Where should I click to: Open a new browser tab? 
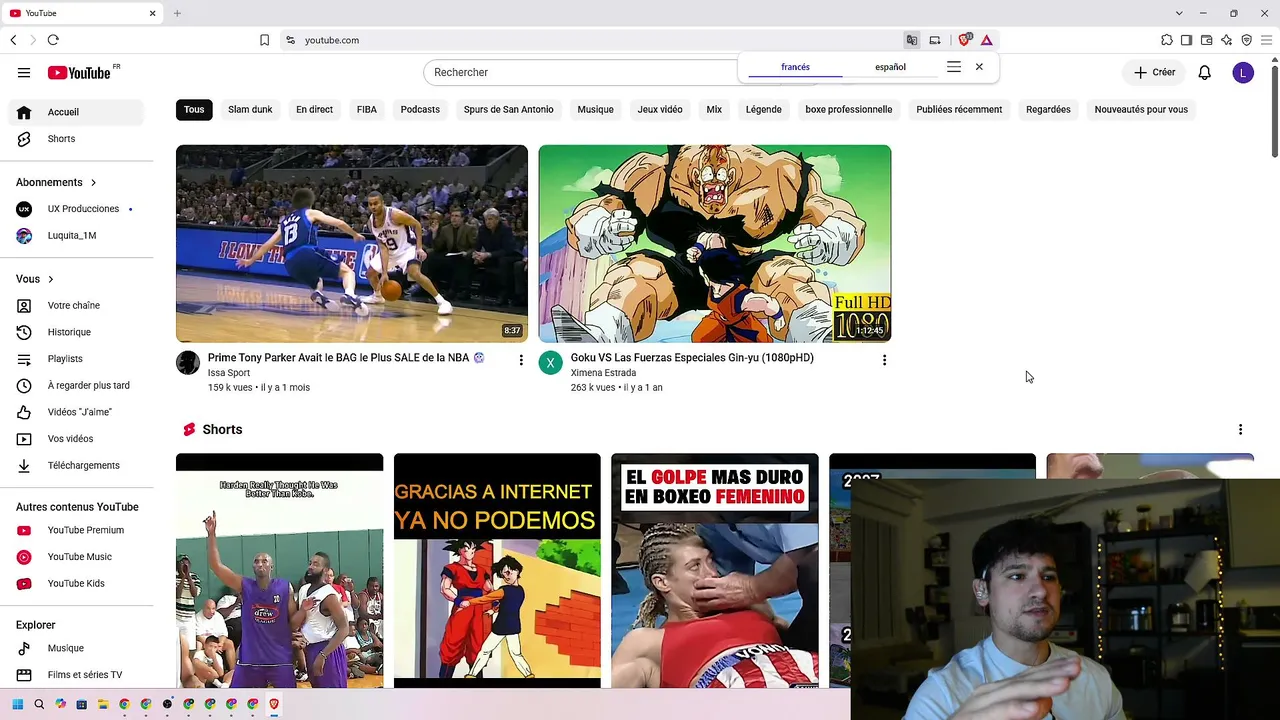[x=177, y=13]
